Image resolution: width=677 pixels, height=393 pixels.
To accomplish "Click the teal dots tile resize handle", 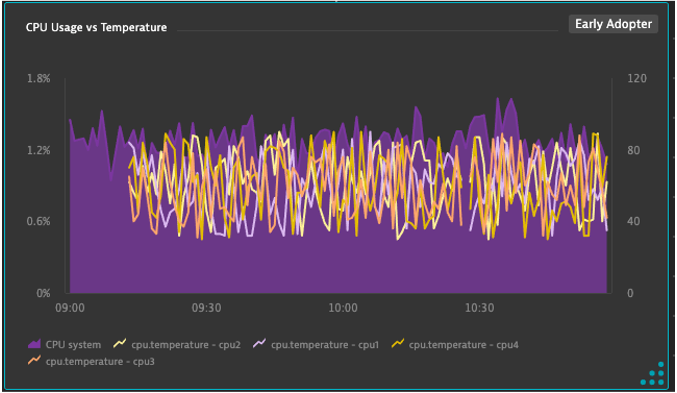I will (652, 374).
